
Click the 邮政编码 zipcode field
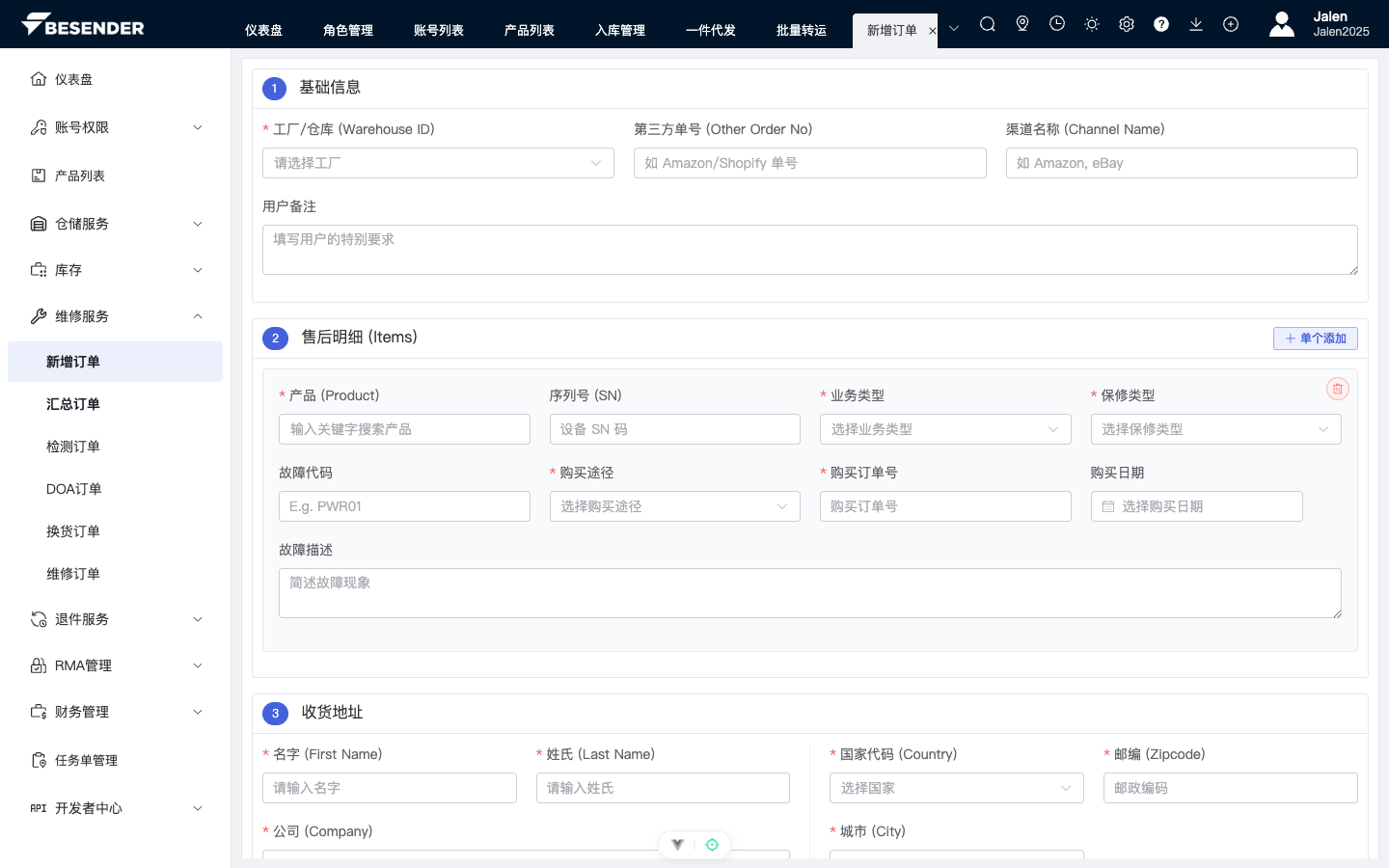1231,788
